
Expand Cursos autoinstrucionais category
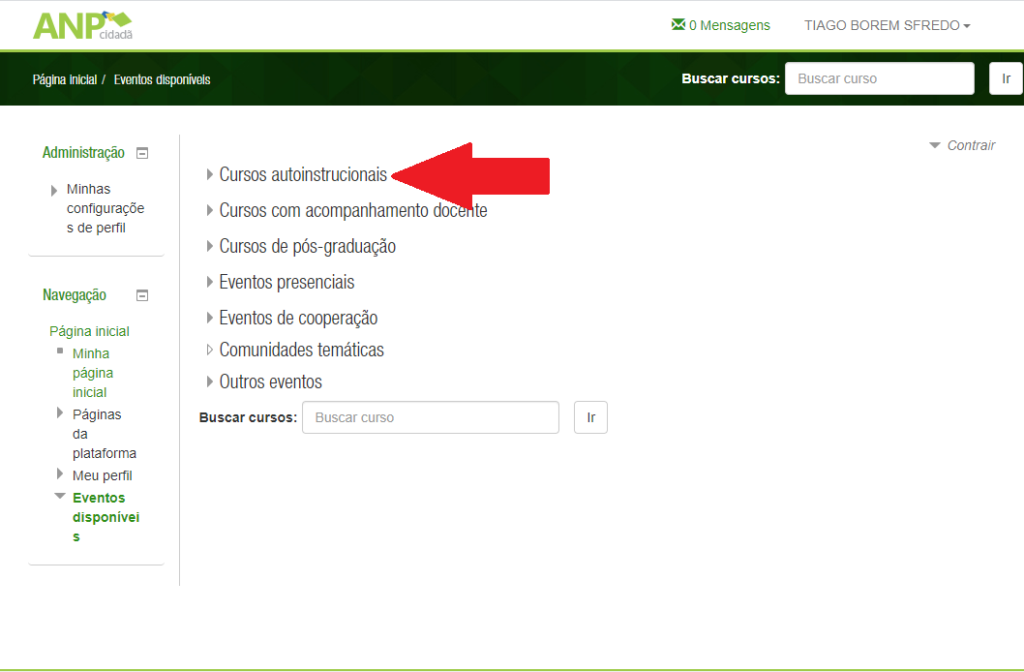pyautogui.click(x=302, y=175)
